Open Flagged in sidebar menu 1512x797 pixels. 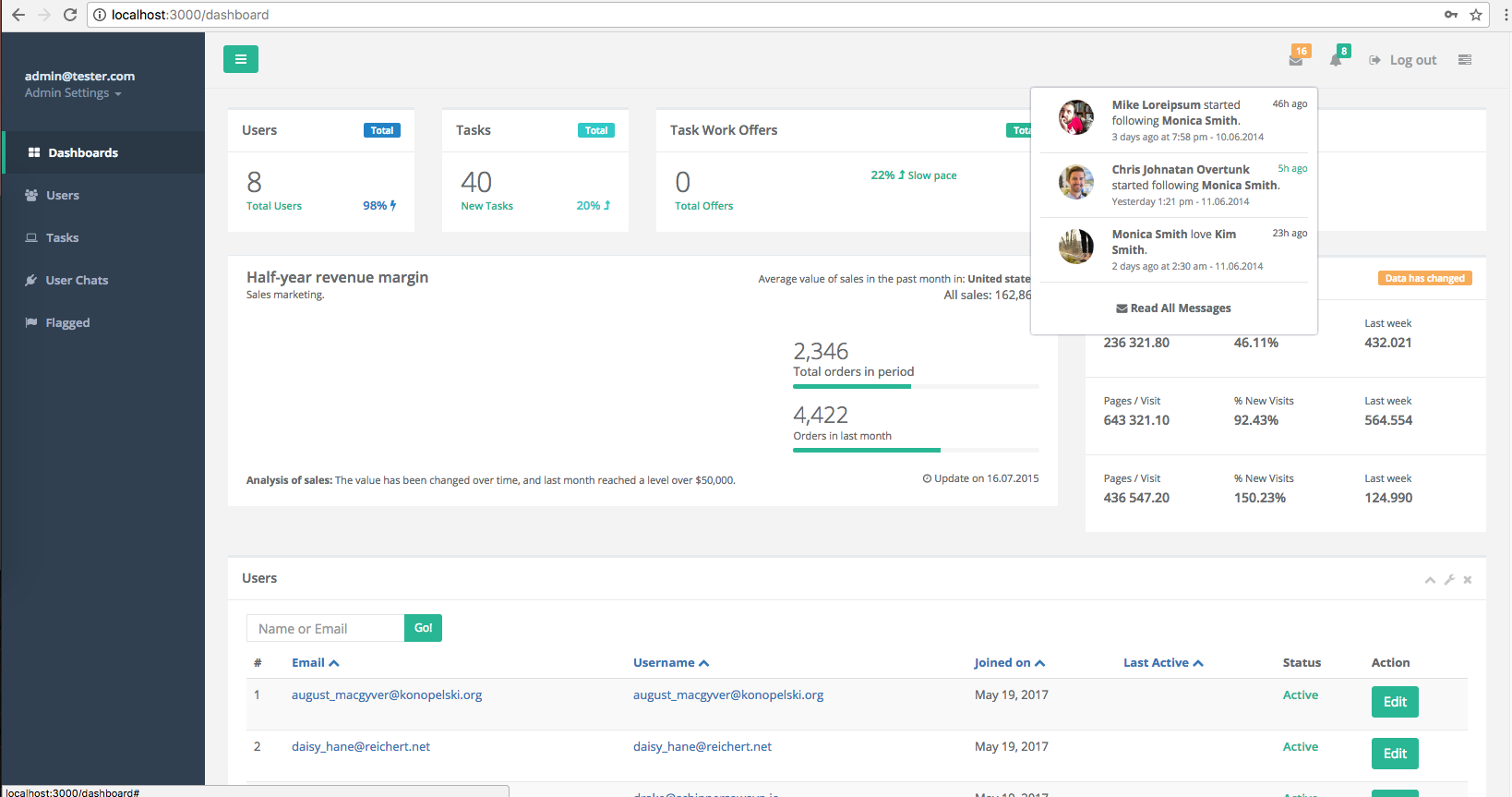pos(103,322)
